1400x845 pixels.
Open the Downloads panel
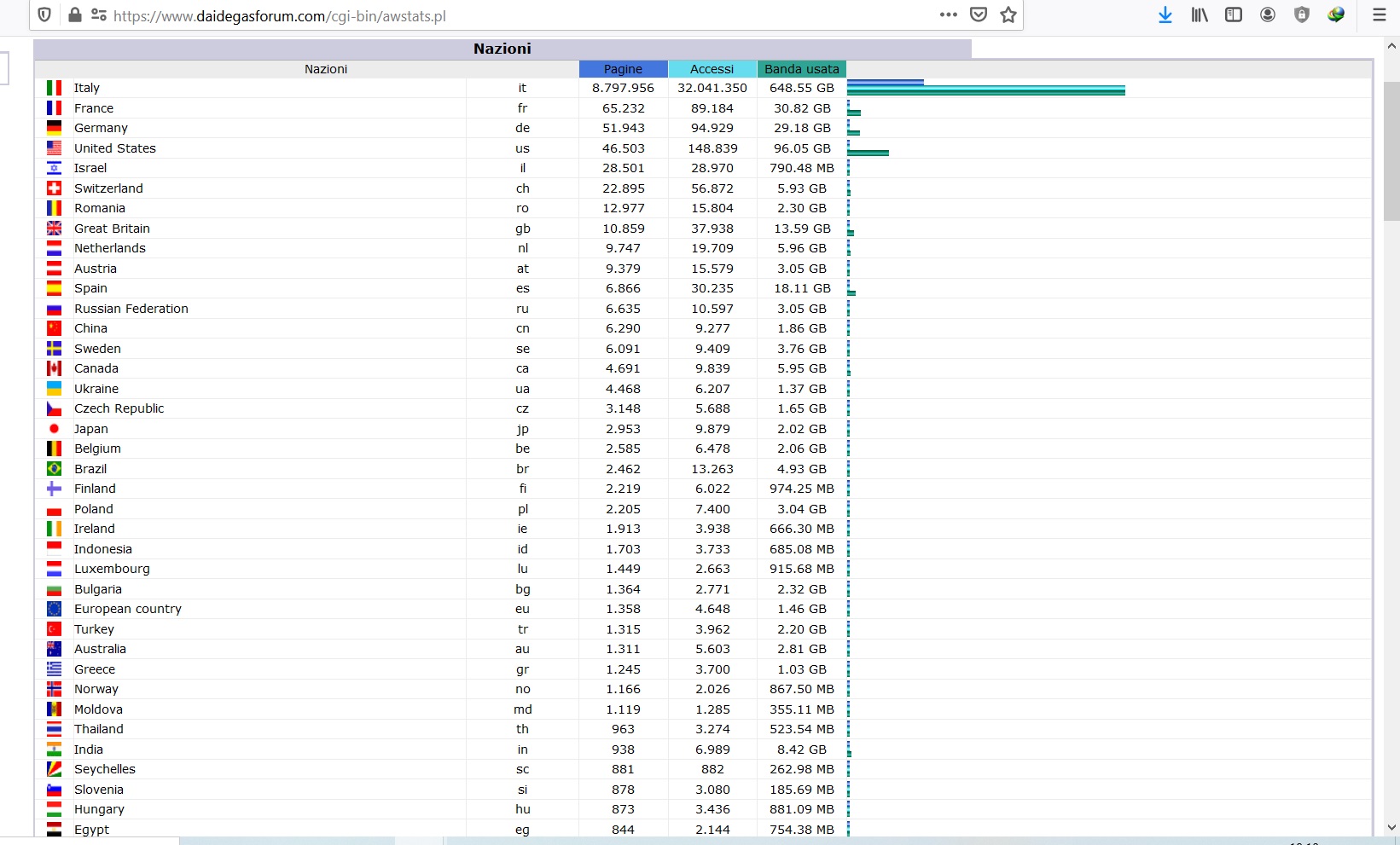[x=1165, y=14]
